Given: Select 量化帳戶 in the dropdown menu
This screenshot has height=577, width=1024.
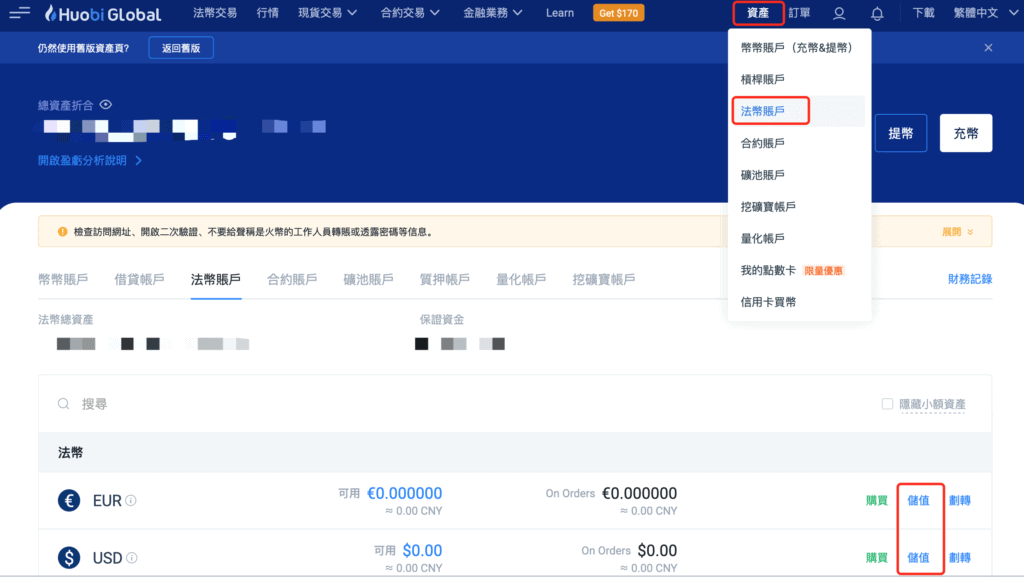Looking at the screenshot, I should pyautogui.click(x=799, y=238).
